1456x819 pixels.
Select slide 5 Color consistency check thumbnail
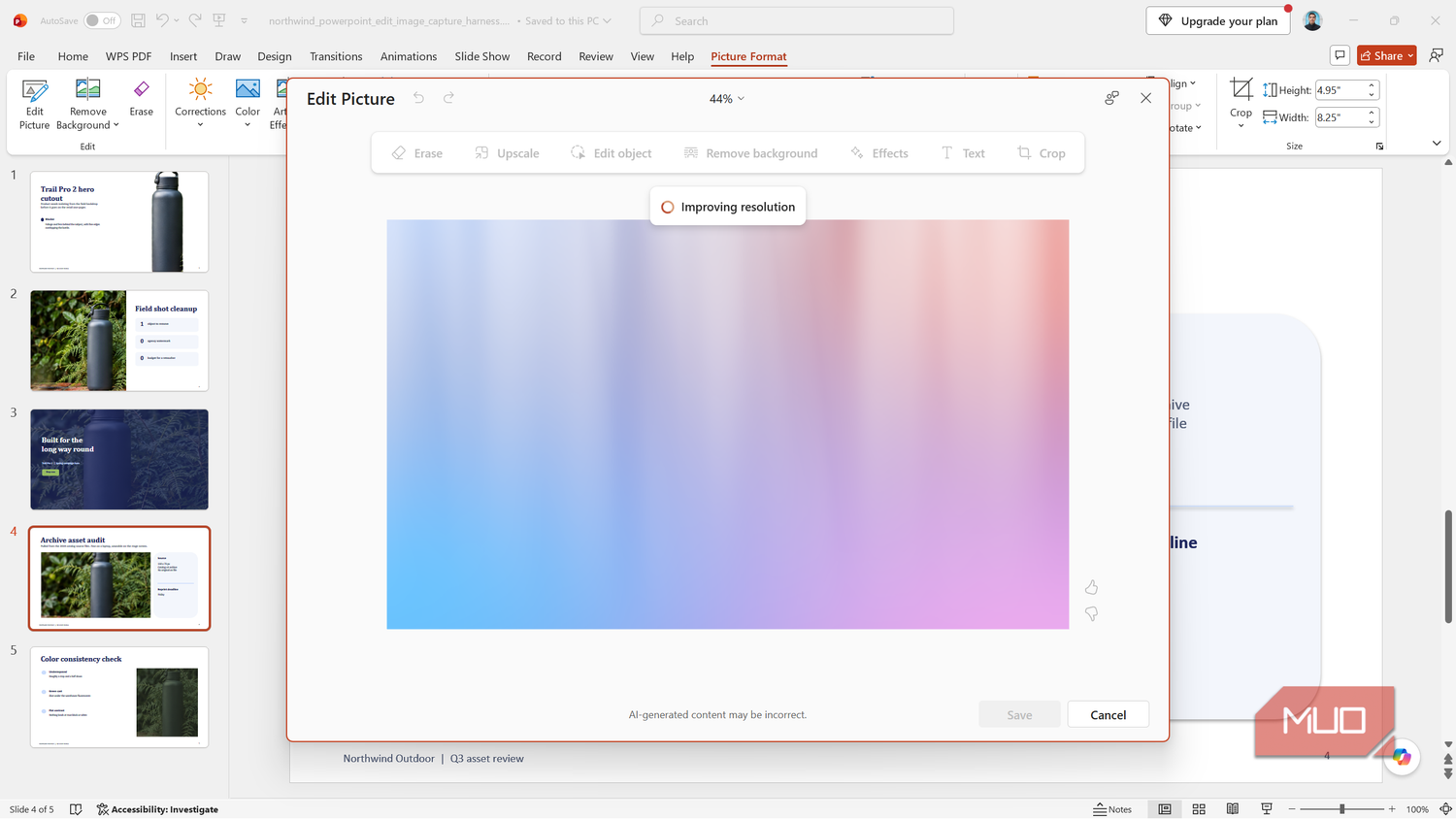pyautogui.click(x=119, y=697)
